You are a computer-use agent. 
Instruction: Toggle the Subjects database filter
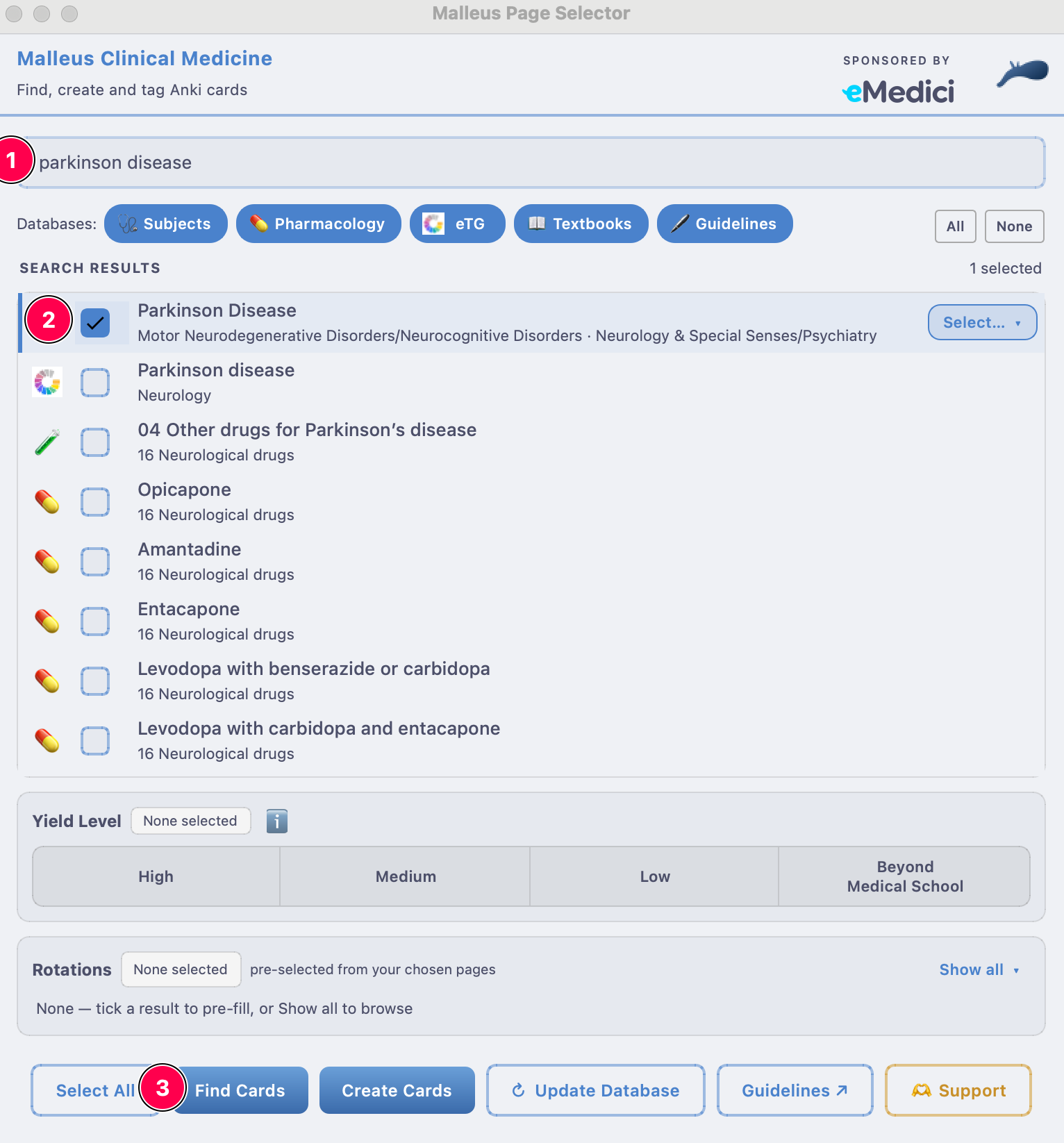tap(166, 224)
